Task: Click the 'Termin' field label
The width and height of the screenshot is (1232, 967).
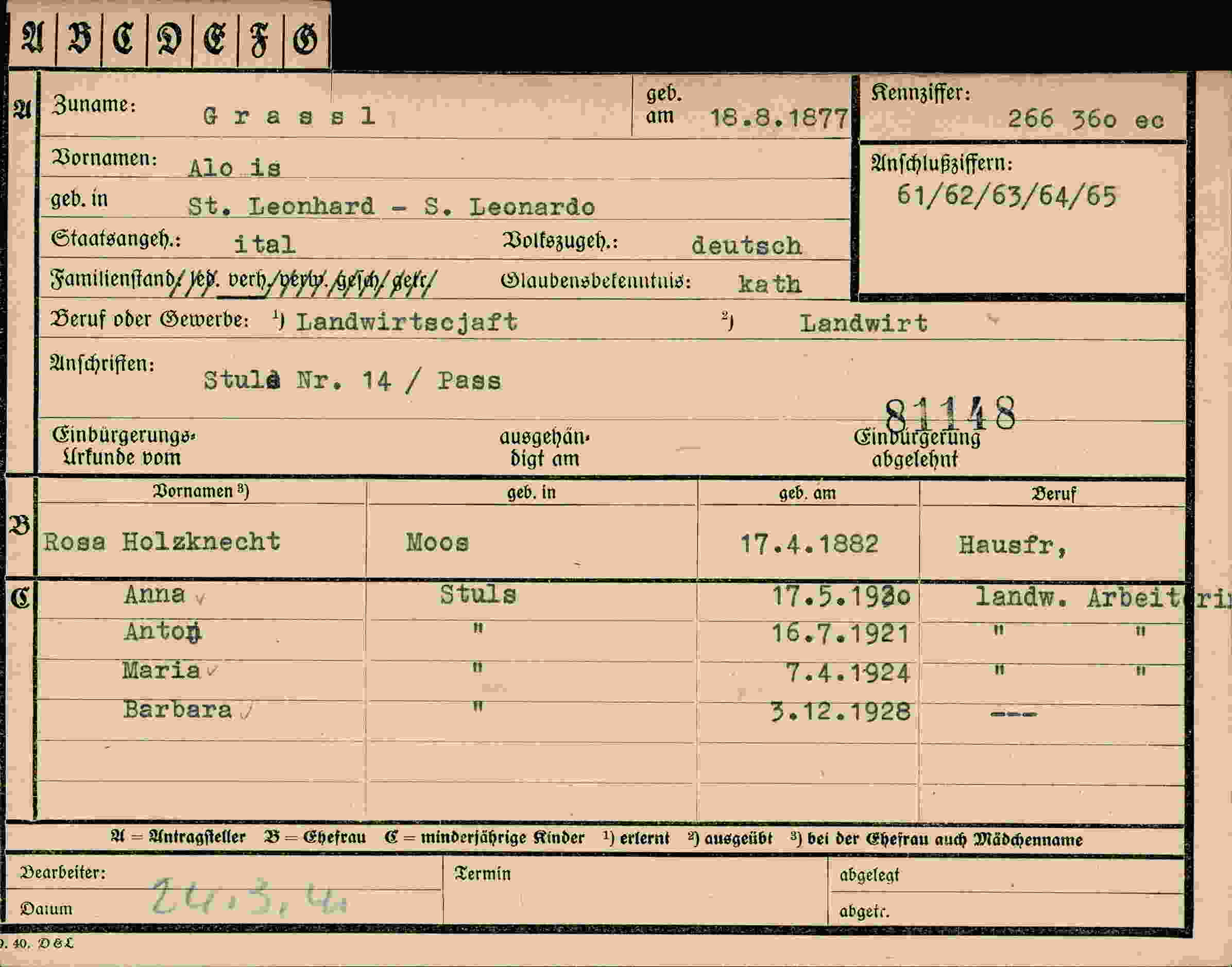Action: (x=483, y=874)
